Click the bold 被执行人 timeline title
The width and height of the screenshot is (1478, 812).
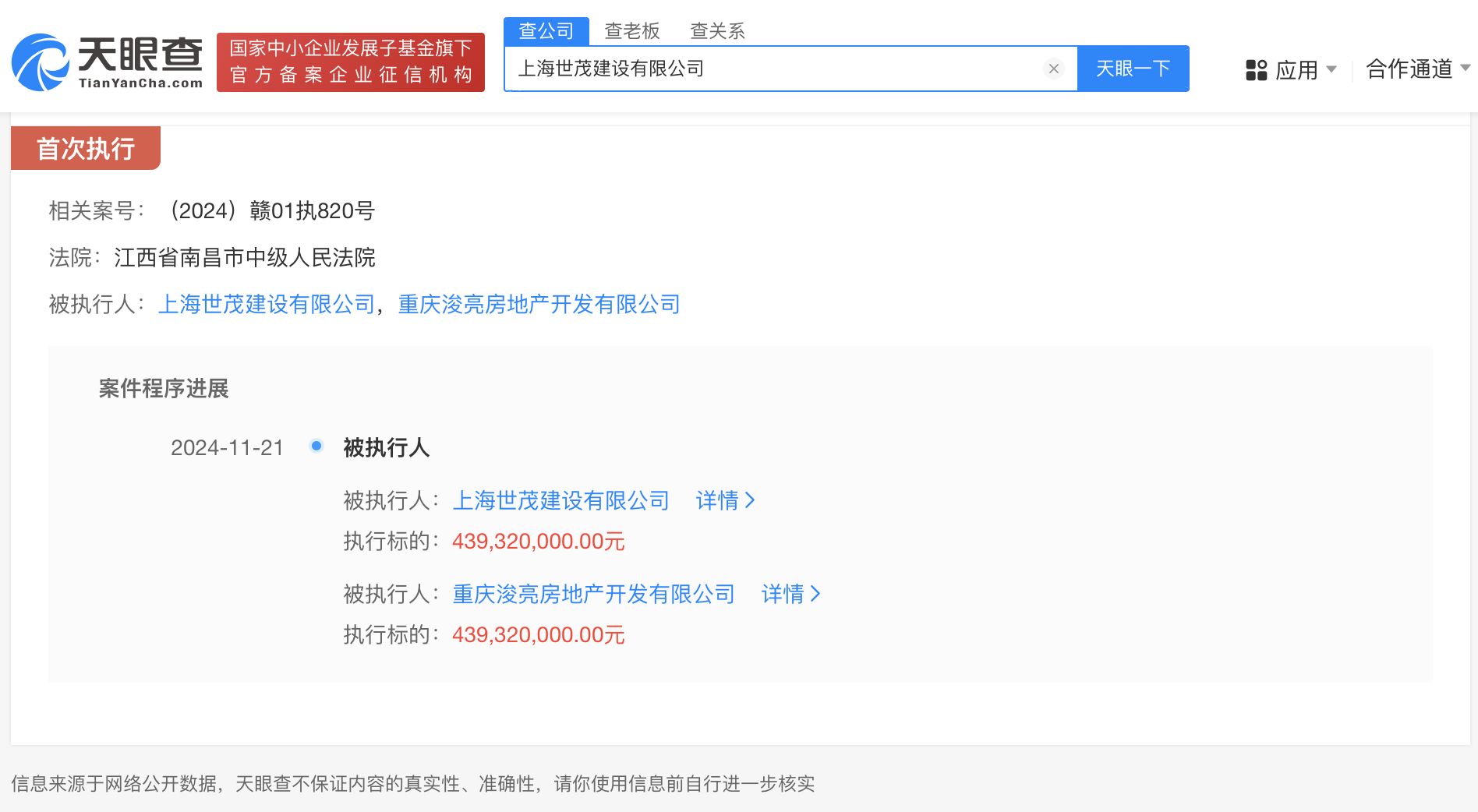[387, 447]
